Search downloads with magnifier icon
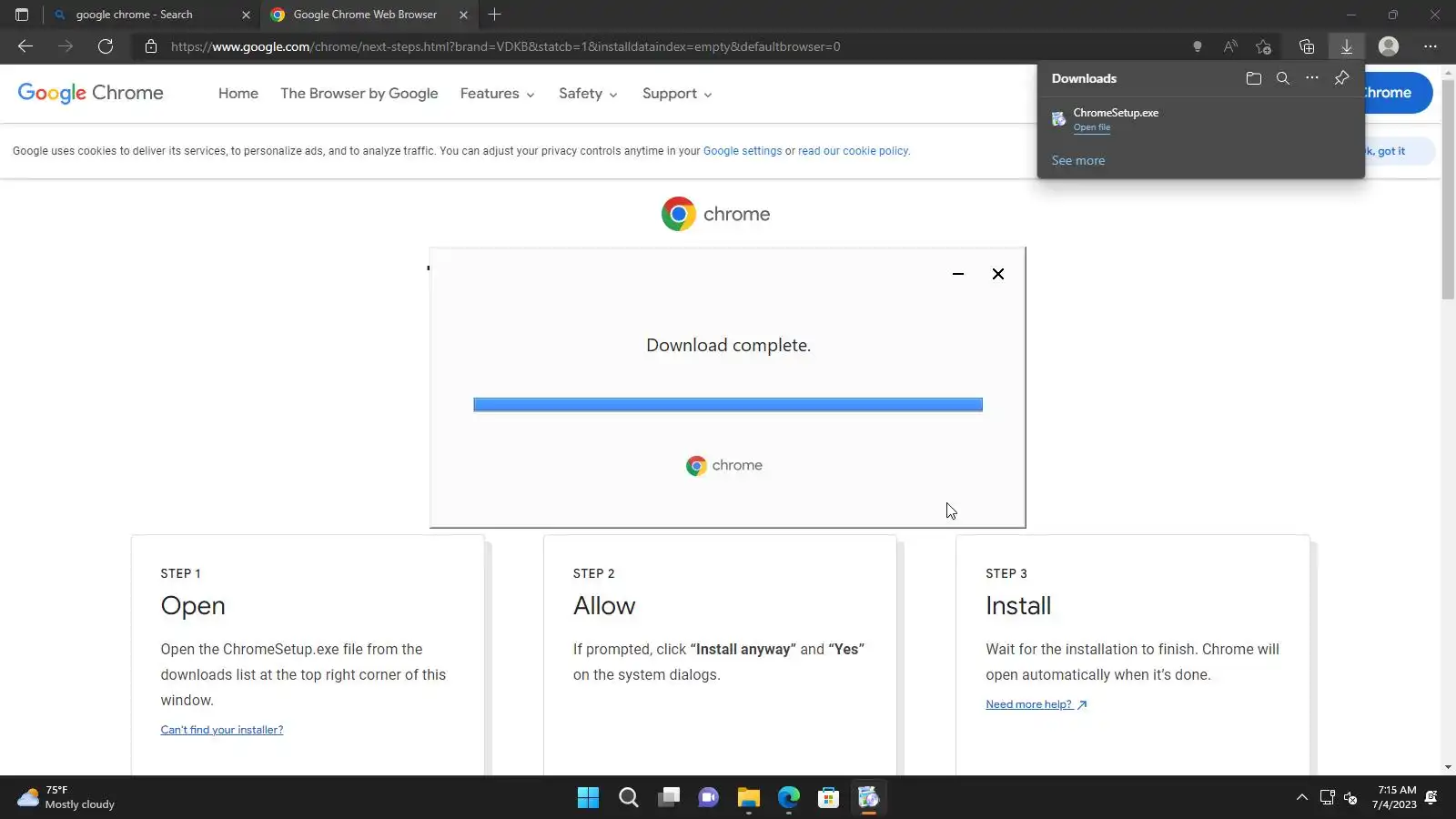The image size is (1456, 819). tap(1283, 78)
